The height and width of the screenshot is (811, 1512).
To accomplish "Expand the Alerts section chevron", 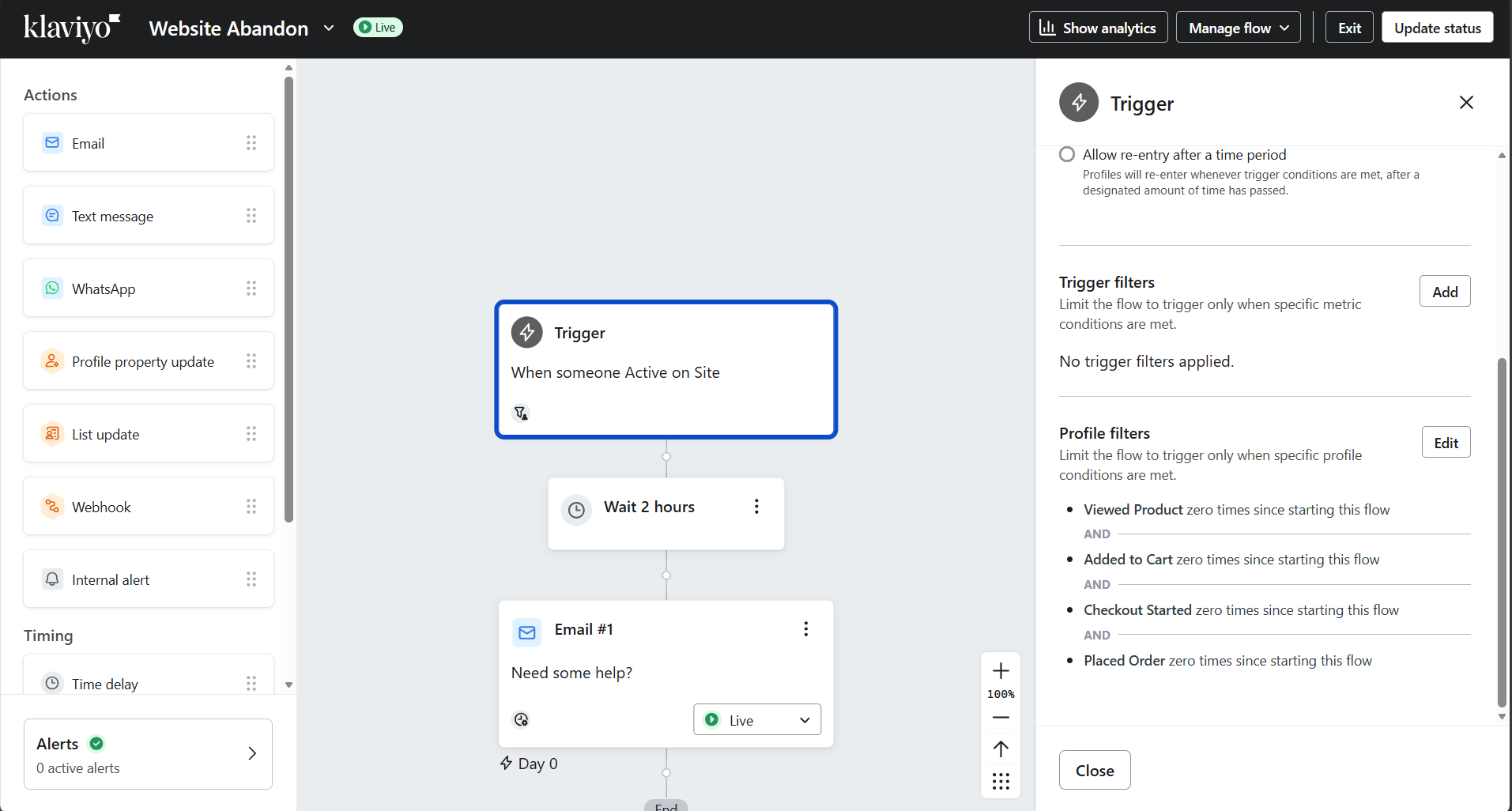I will coord(251,753).
